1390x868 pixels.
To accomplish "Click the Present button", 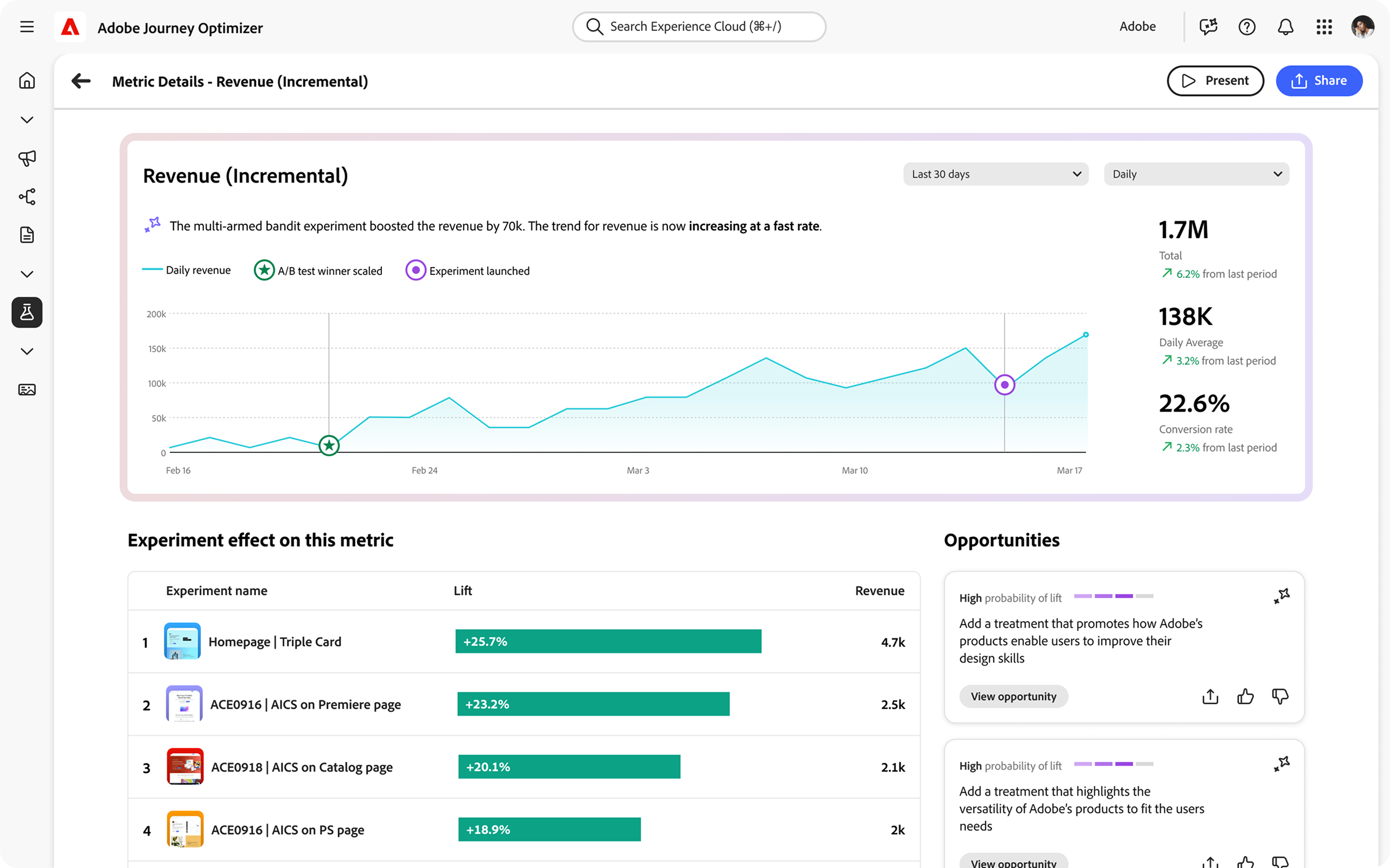I will click(1215, 81).
